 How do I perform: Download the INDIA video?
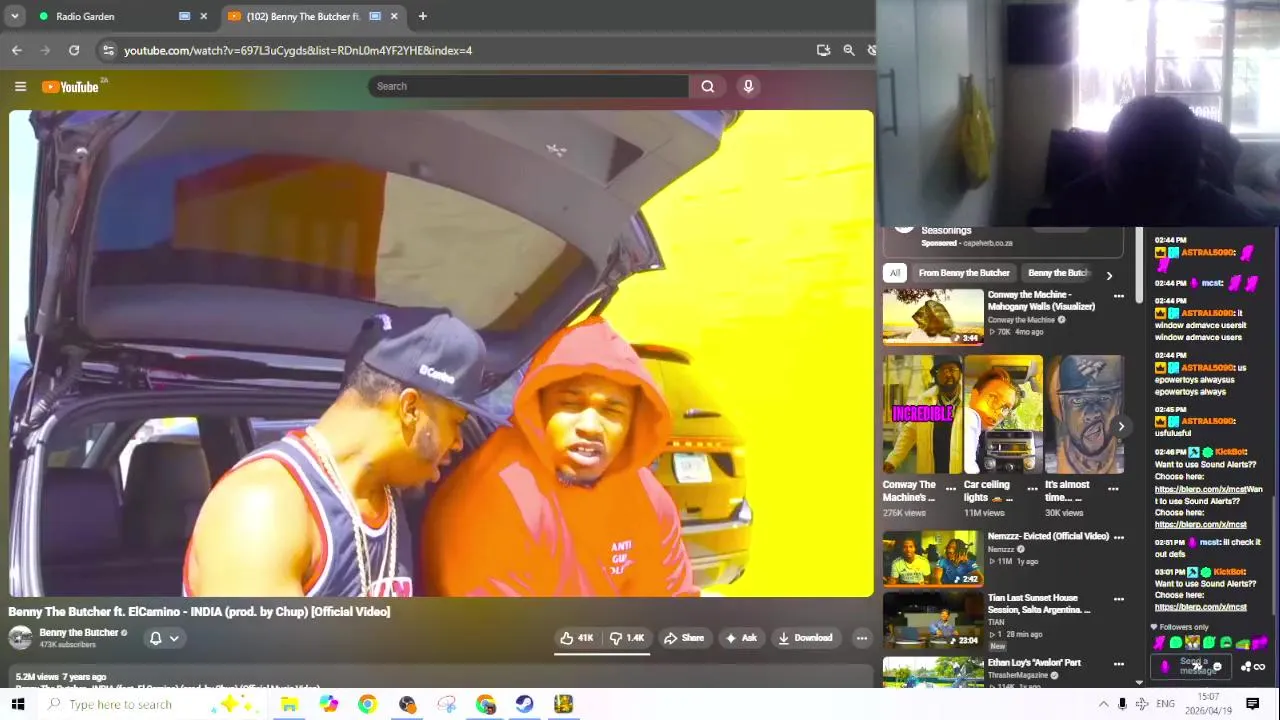click(x=805, y=638)
